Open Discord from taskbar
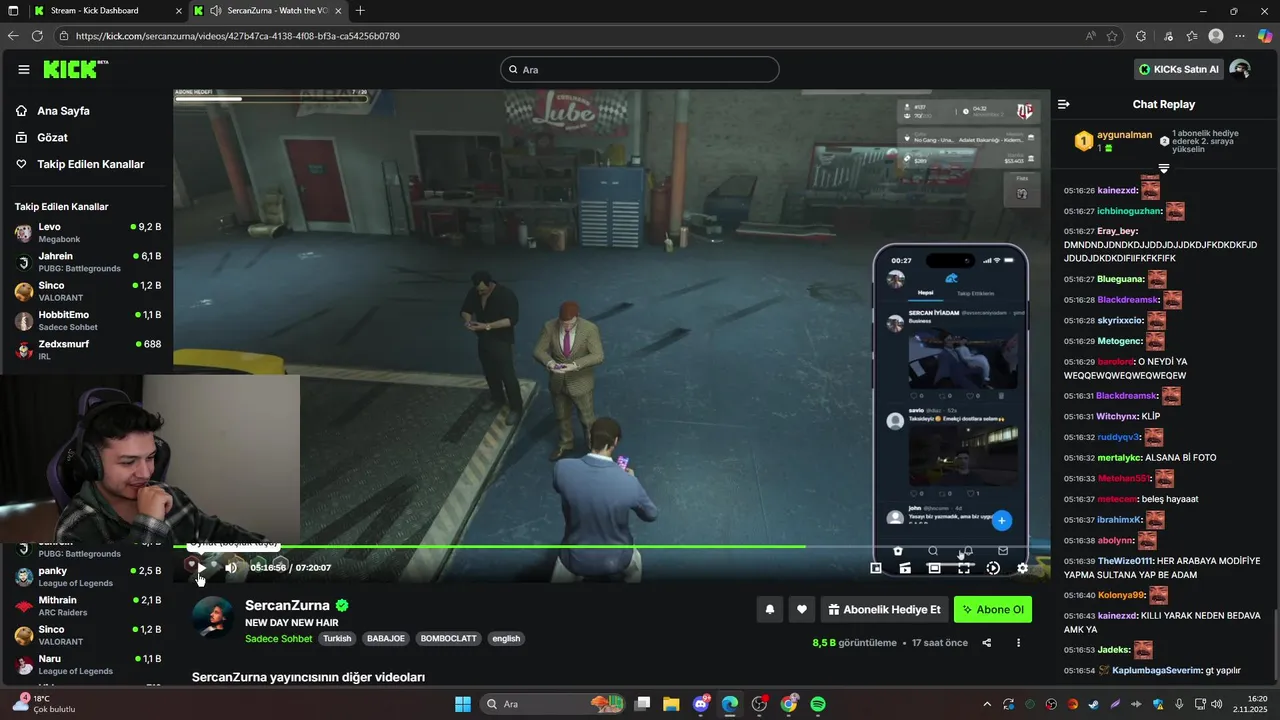The height and width of the screenshot is (720, 1280). (x=701, y=704)
